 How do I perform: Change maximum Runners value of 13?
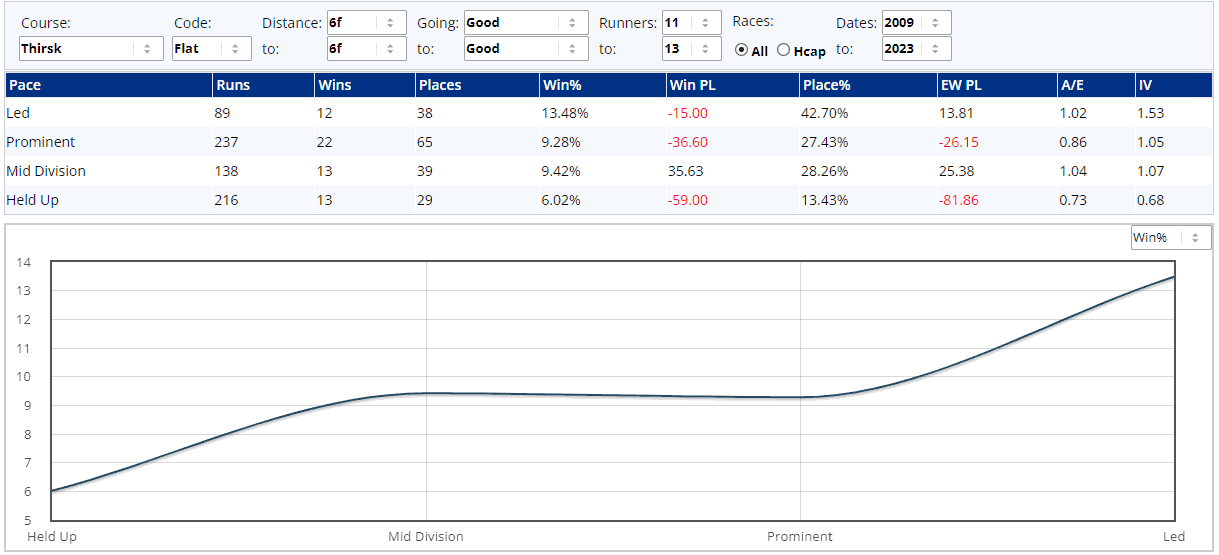pos(691,48)
